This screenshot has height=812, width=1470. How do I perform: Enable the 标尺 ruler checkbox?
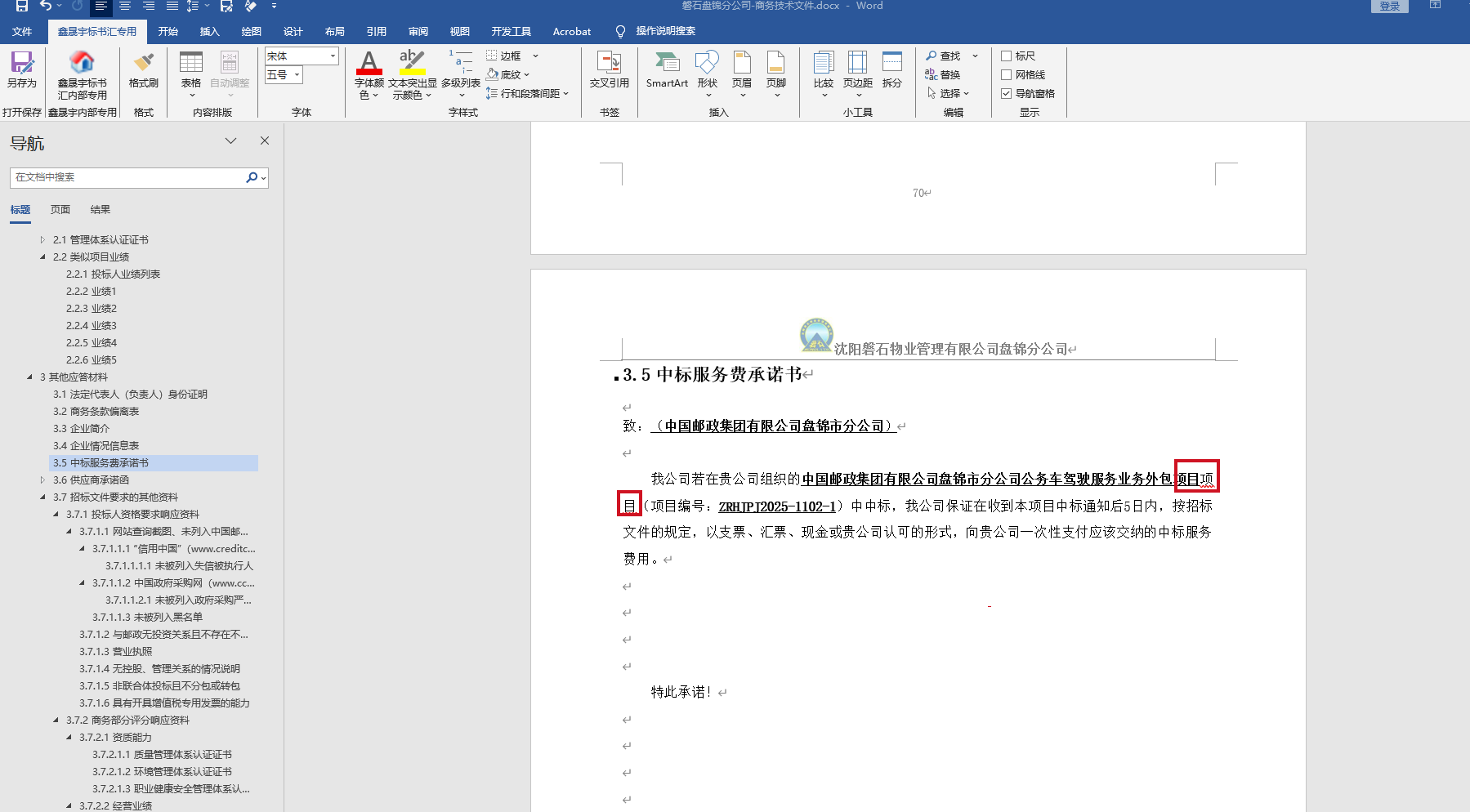click(1007, 56)
